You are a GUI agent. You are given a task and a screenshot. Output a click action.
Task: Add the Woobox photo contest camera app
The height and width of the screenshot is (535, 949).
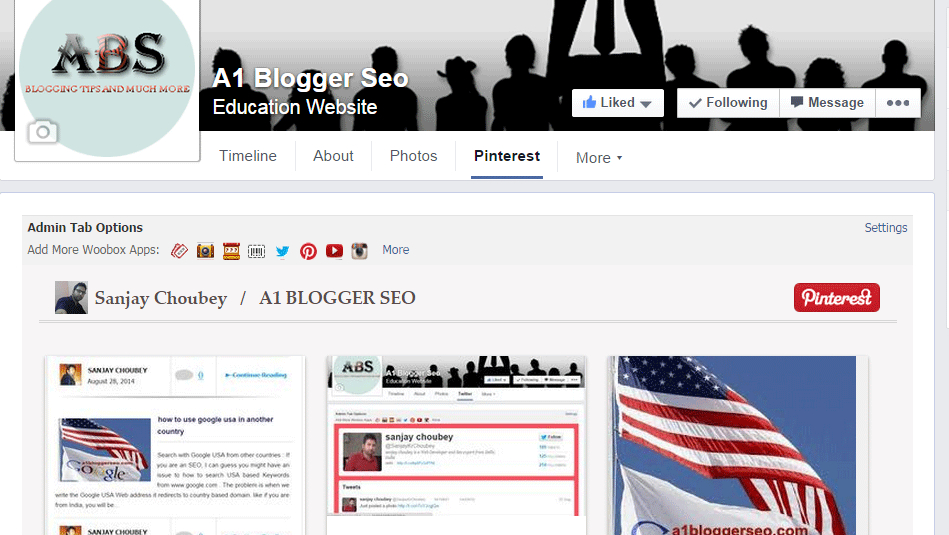(205, 251)
